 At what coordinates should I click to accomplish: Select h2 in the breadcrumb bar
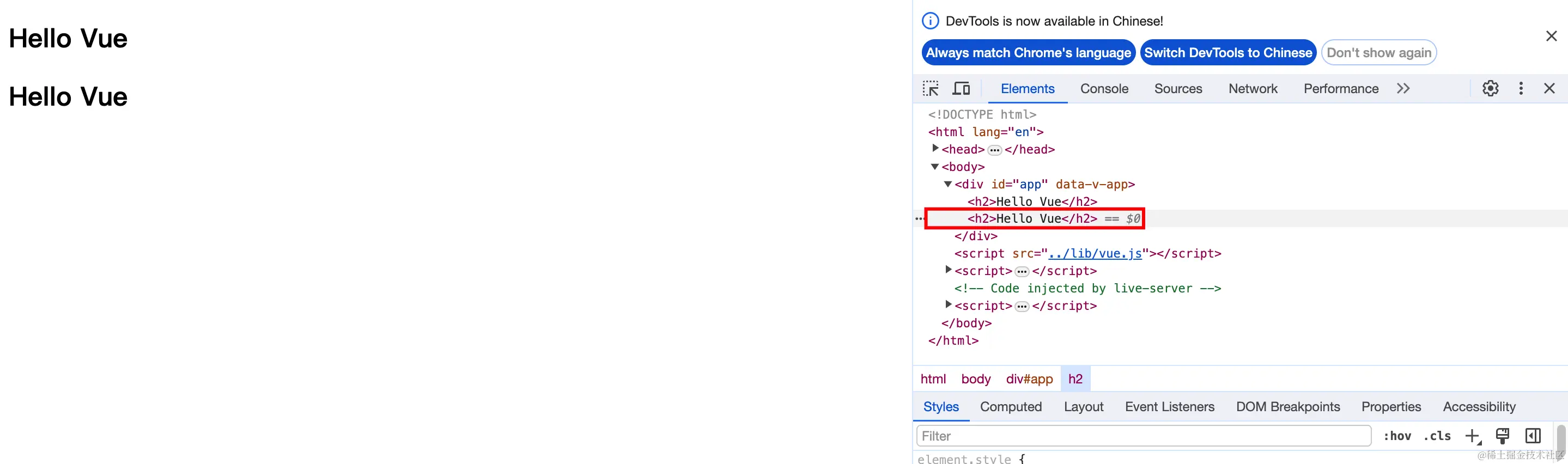(1075, 379)
